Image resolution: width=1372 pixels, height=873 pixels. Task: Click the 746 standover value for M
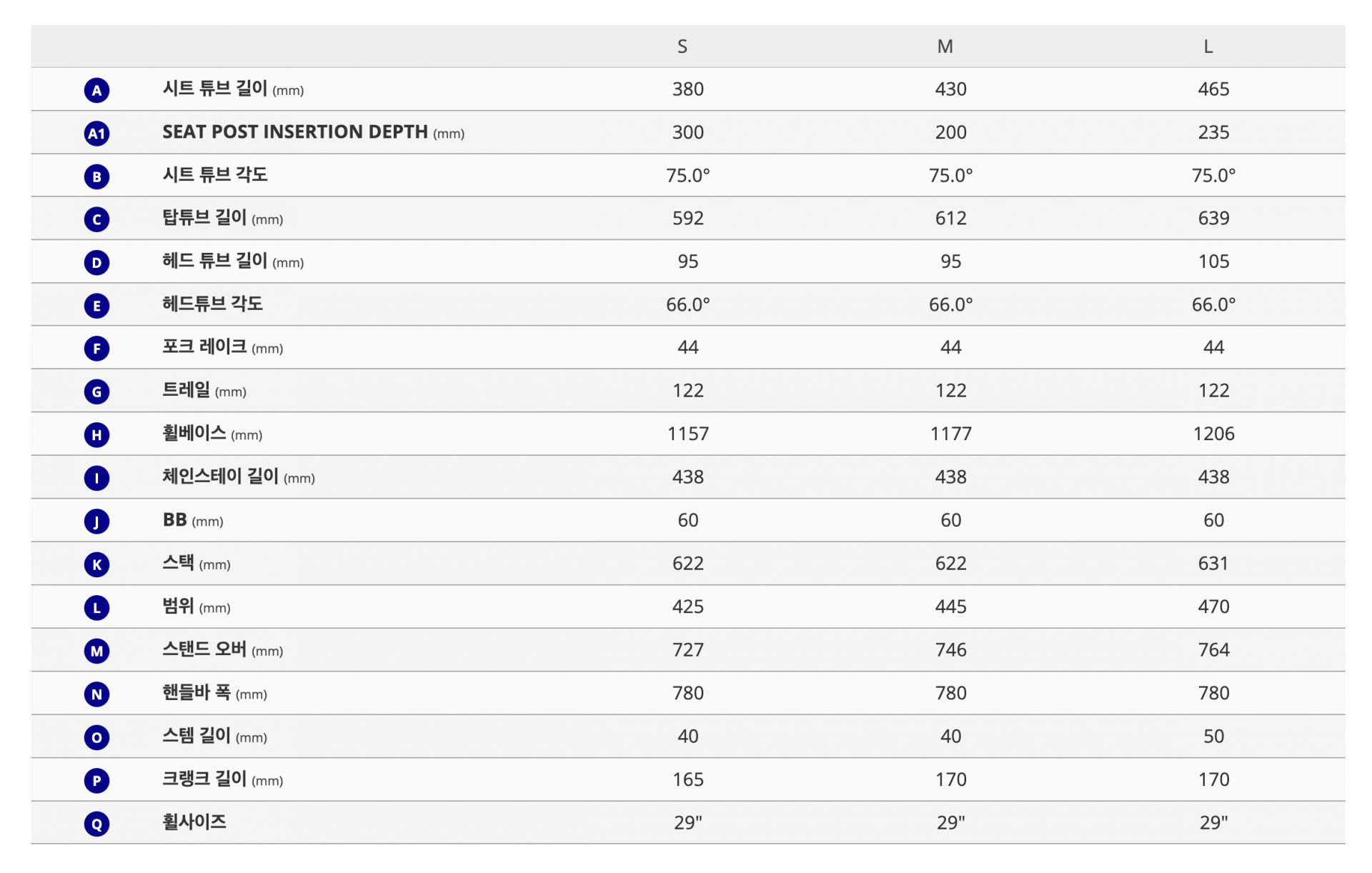tap(951, 650)
